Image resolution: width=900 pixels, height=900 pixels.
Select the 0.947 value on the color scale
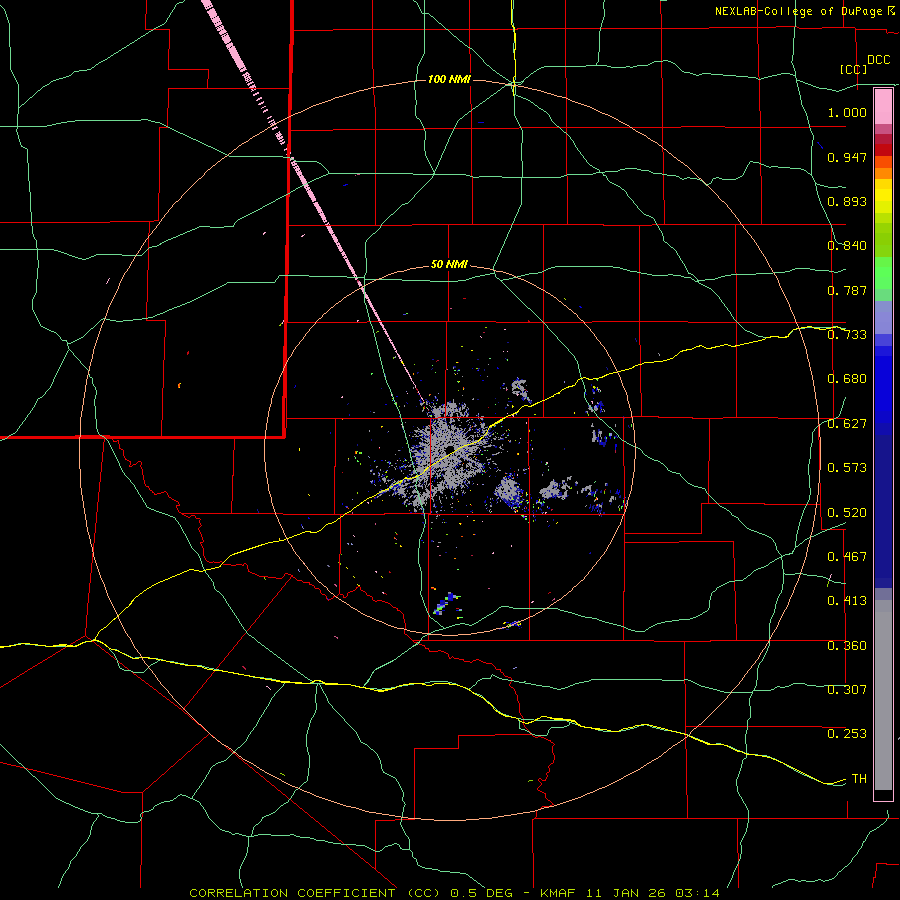click(847, 157)
